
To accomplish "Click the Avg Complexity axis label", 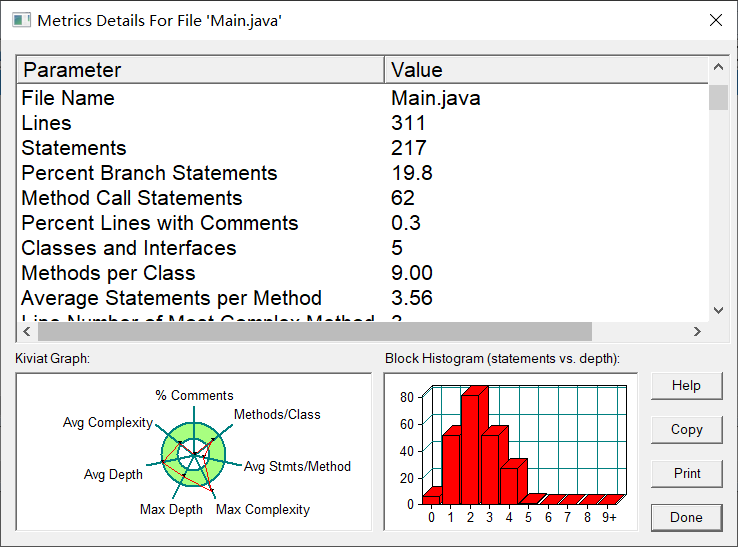I will coord(108,422).
